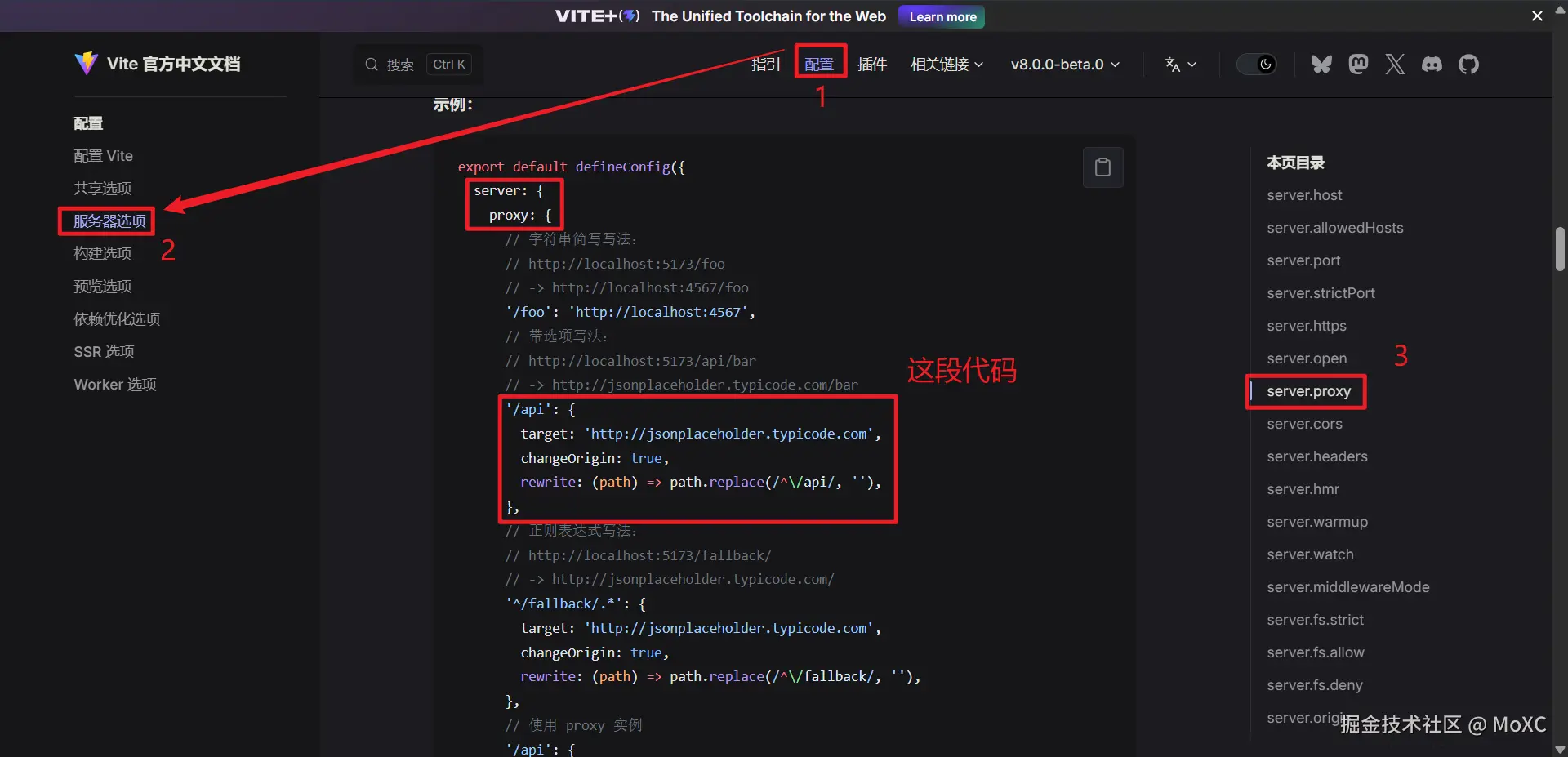Click the 'export default defineConfig({' code line
The image size is (1568, 757).
click(572, 167)
